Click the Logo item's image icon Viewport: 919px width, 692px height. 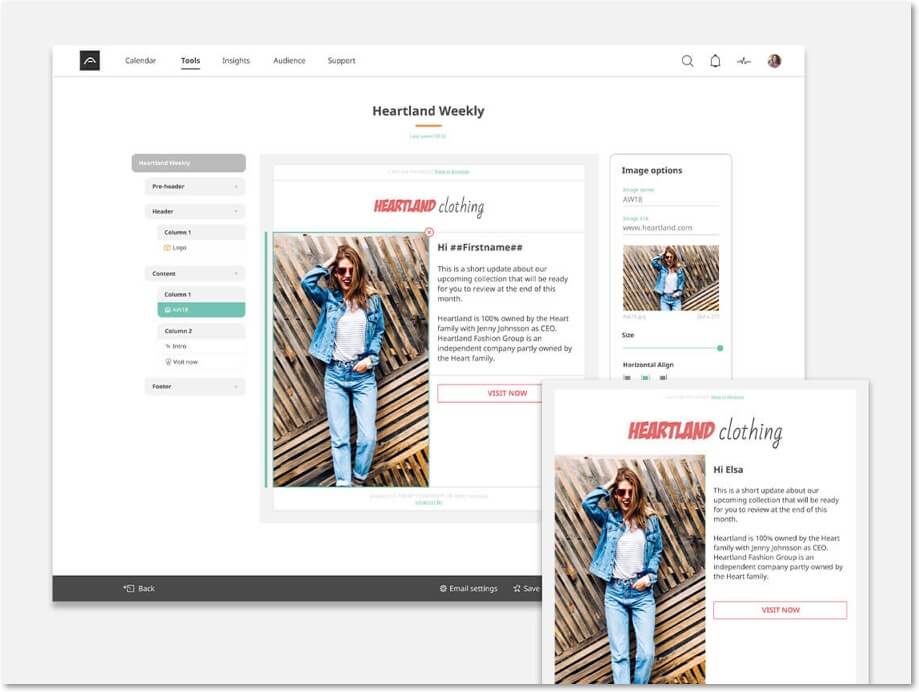167,248
